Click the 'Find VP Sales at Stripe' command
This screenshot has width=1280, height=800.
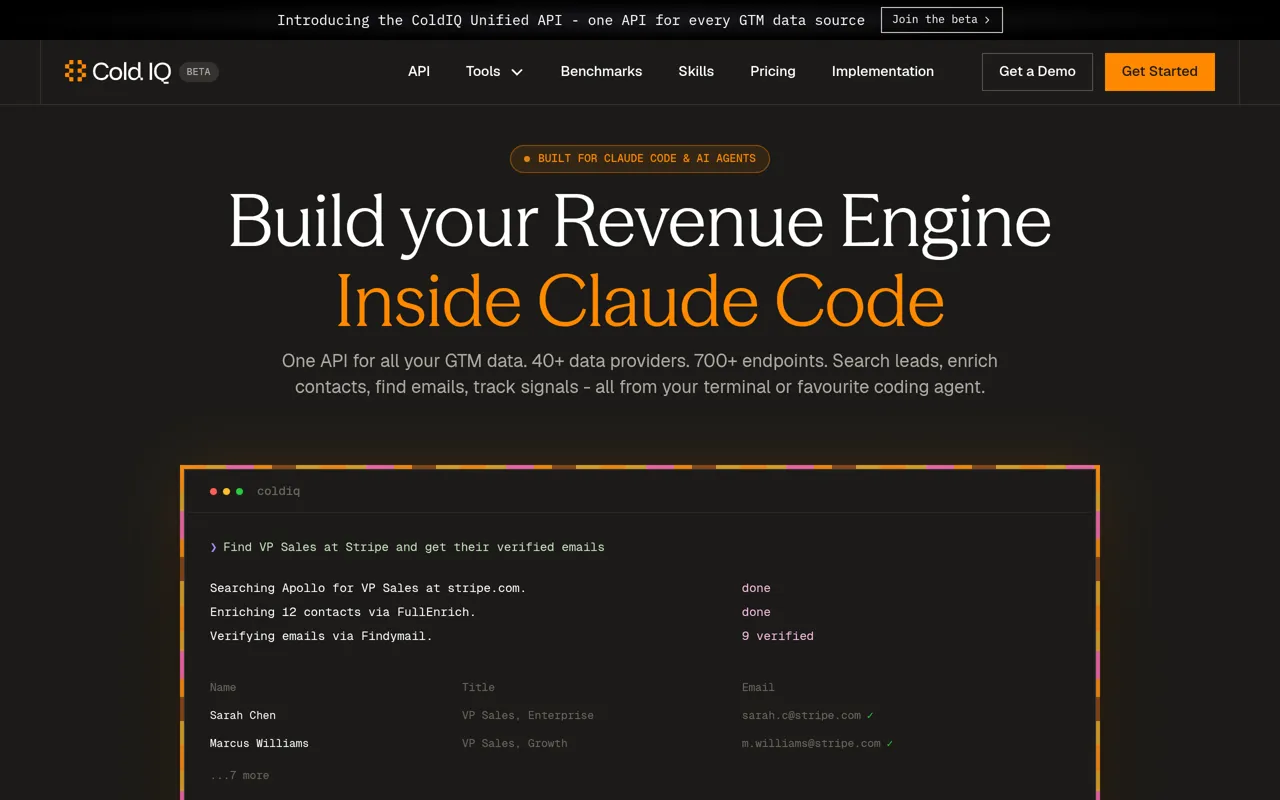click(413, 547)
